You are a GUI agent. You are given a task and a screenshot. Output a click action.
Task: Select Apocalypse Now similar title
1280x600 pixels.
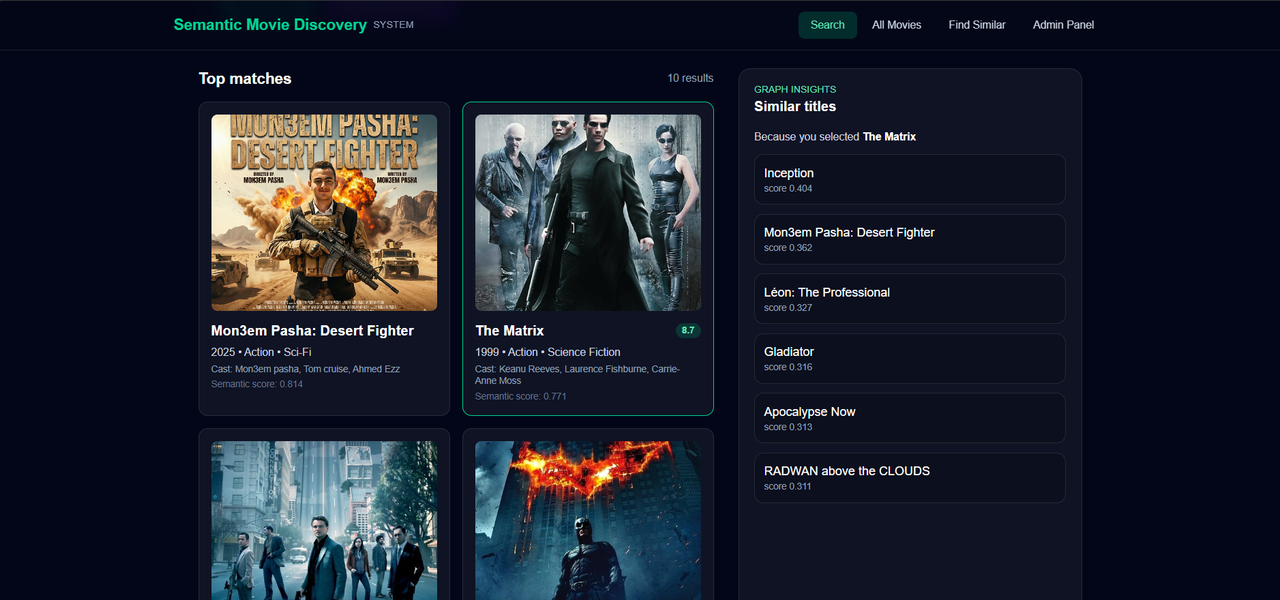click(x=909, y=418)
